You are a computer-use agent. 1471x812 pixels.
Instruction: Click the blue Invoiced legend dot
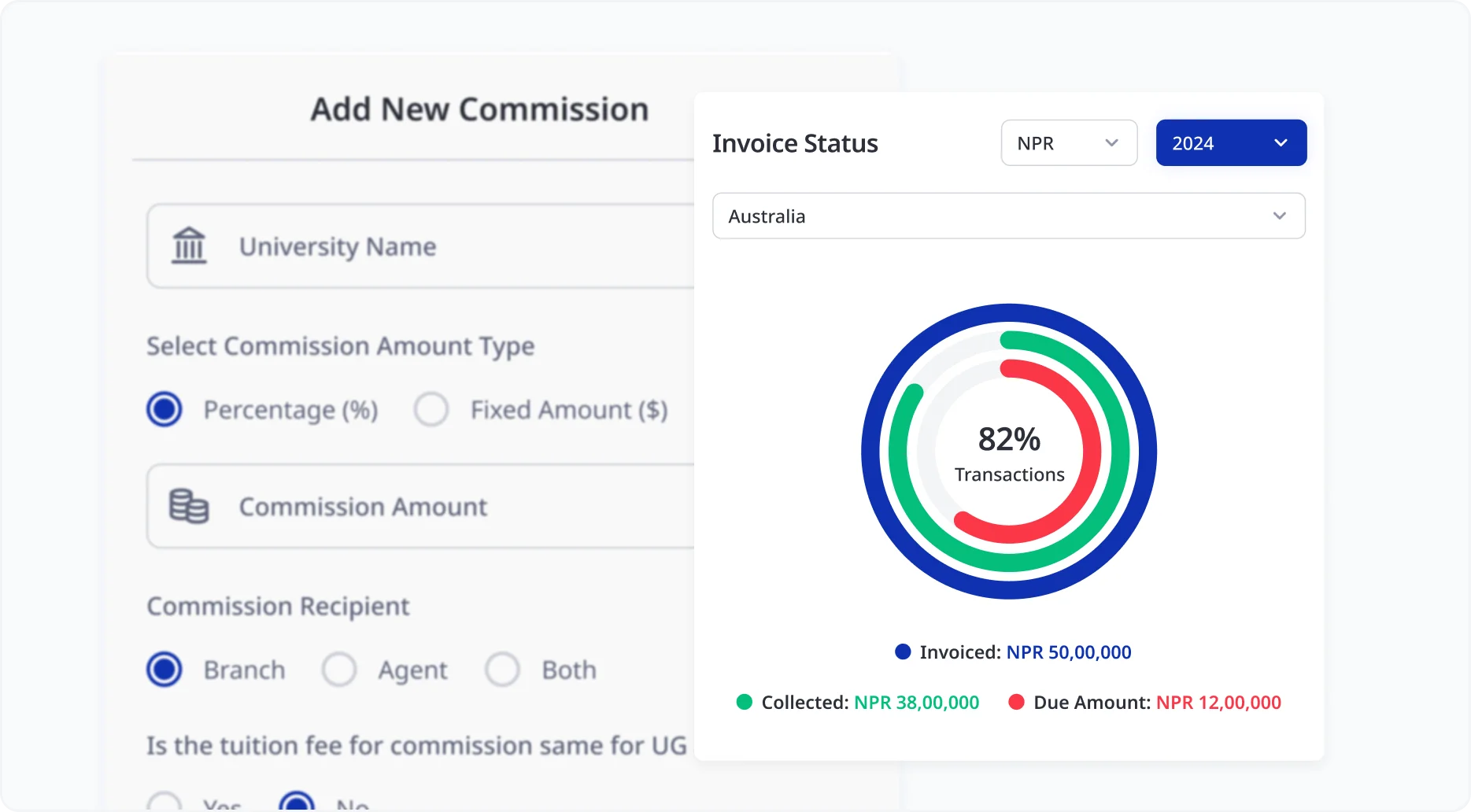tap(902, 651)
